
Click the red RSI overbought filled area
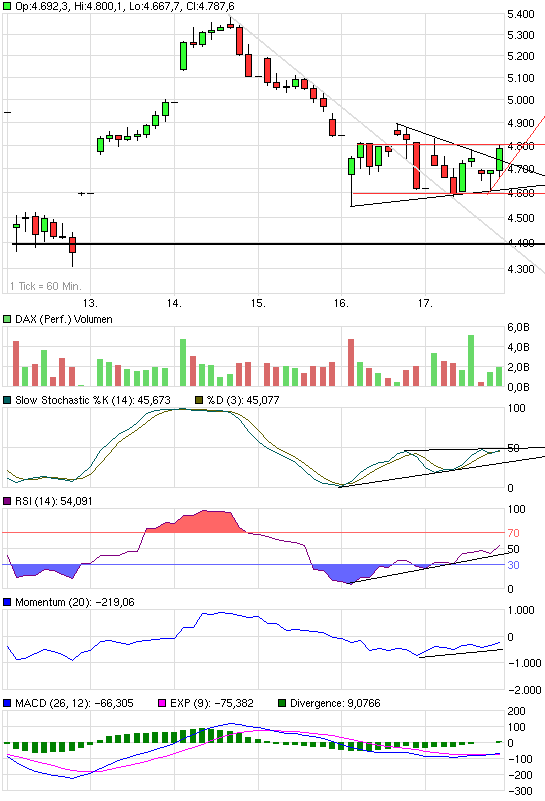197,522
